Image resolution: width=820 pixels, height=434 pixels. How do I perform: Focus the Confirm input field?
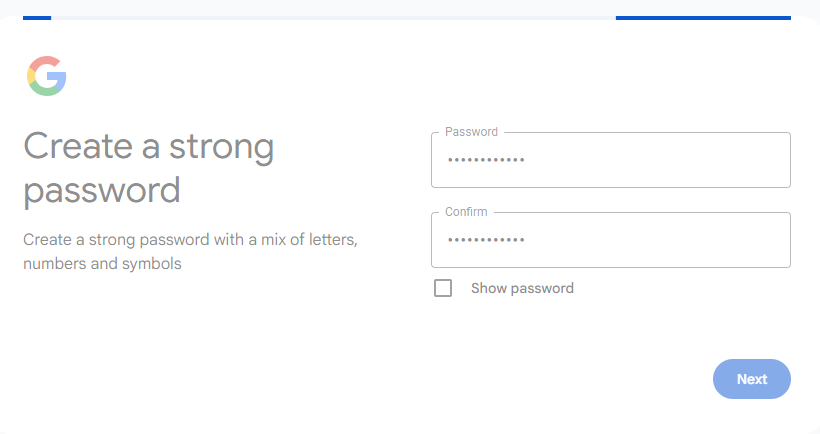click(610, 240)
